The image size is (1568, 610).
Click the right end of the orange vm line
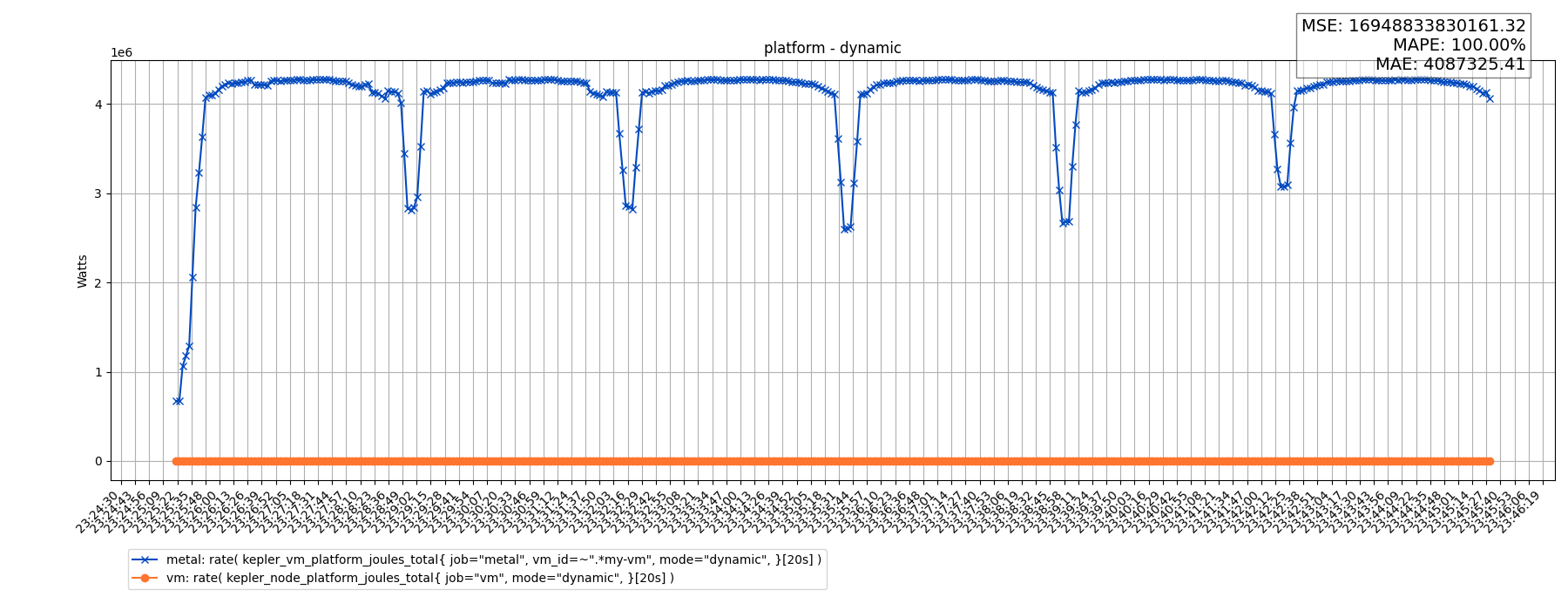[x=1490, y=461]
